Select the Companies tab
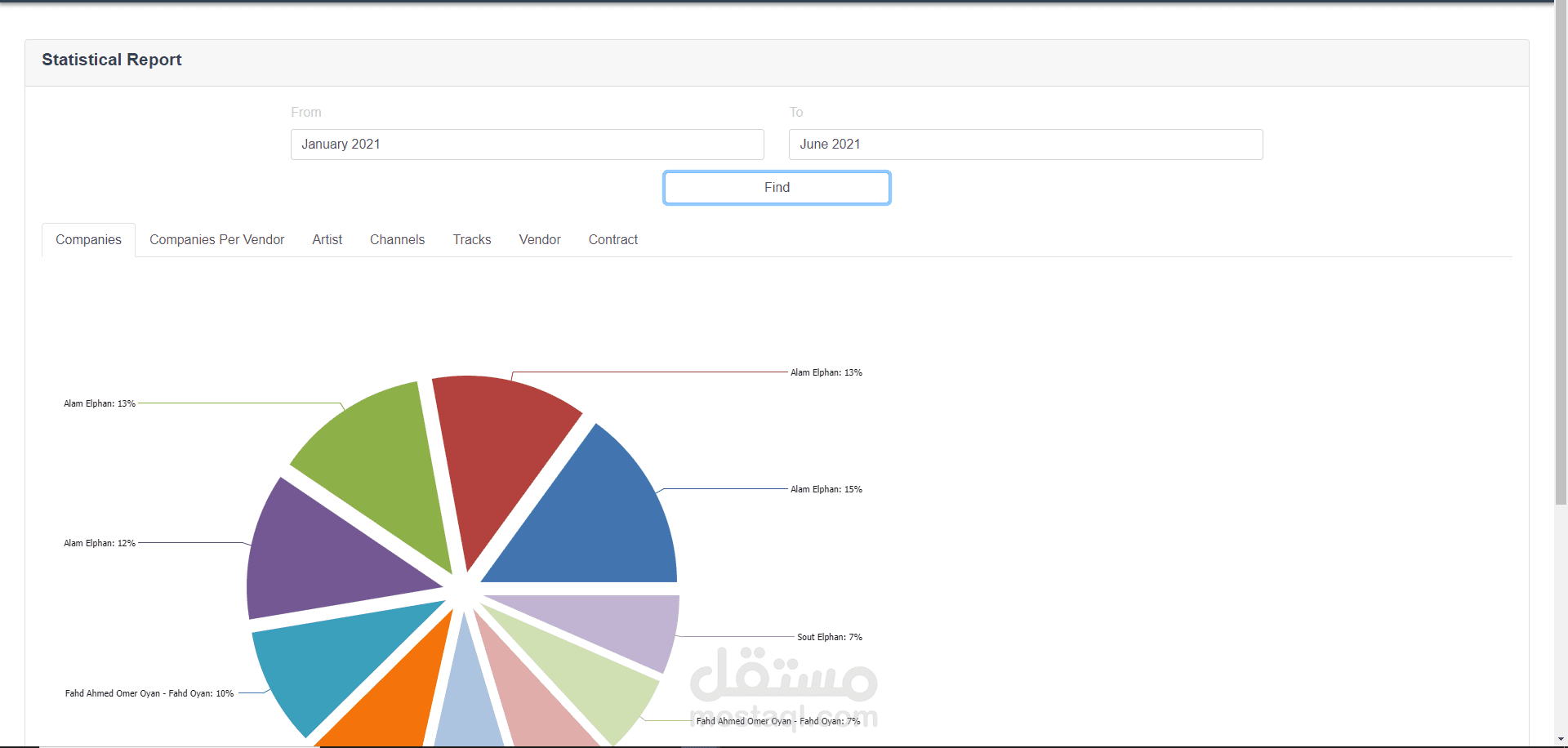Viewport: 1568px width, 748px height. coord(88,240)
